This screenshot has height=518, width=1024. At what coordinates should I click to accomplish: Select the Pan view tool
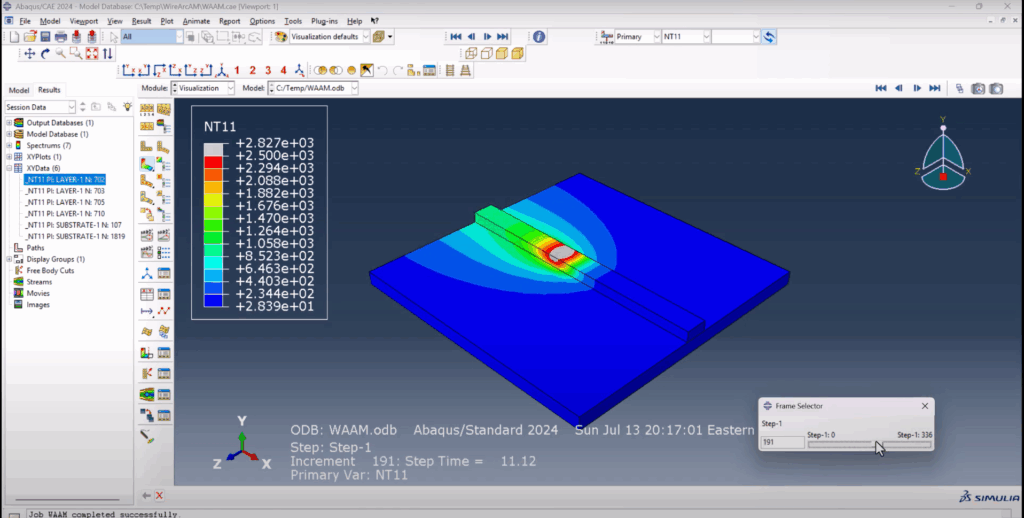29,54
